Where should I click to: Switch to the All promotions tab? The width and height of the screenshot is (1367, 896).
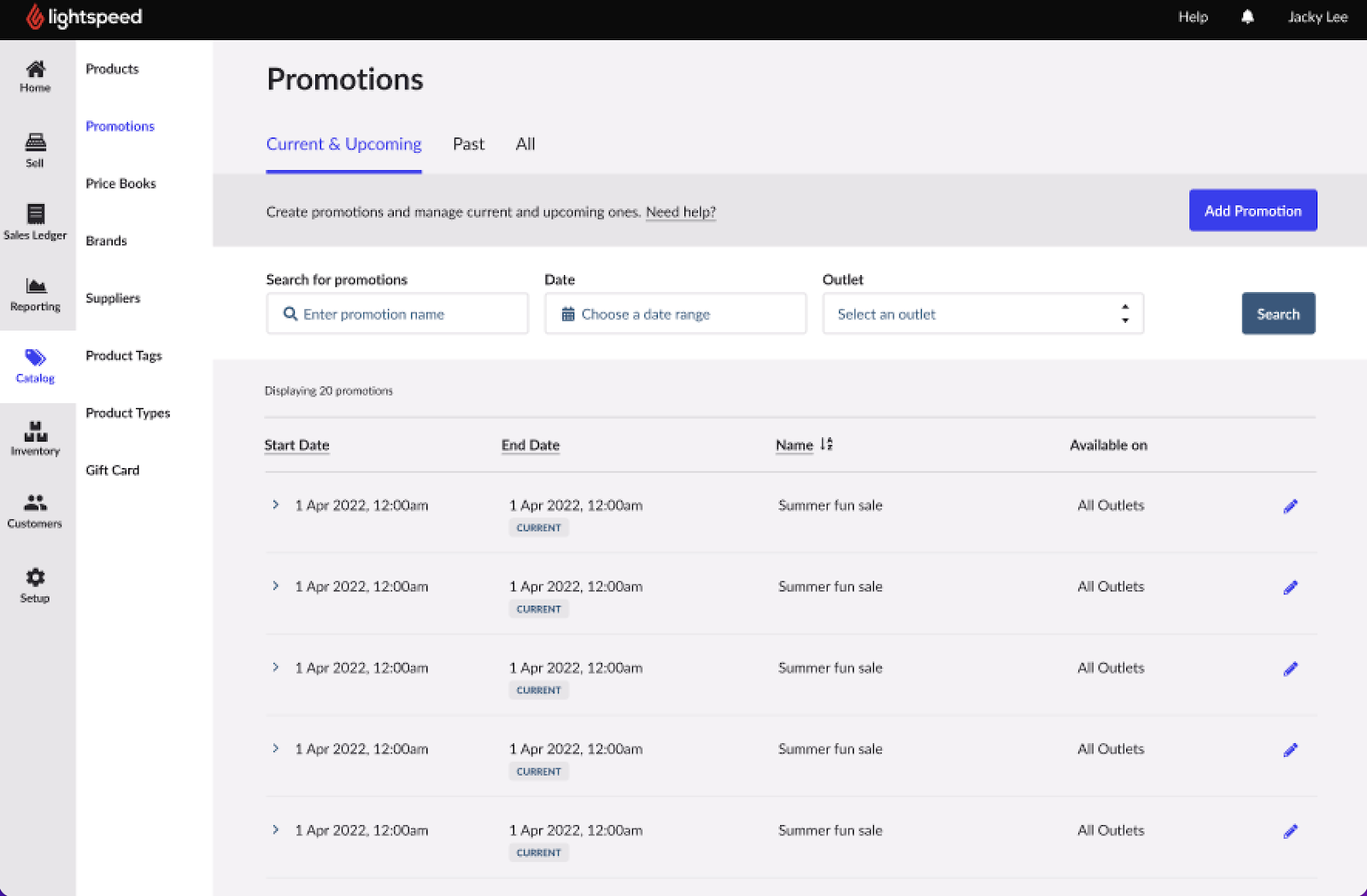click(x=525, y=144)
